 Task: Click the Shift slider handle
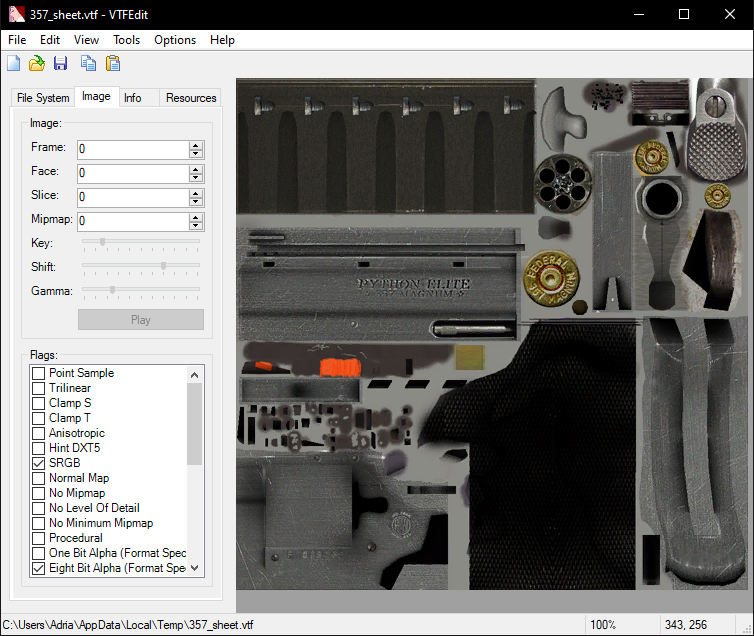[x=163, y=265]
